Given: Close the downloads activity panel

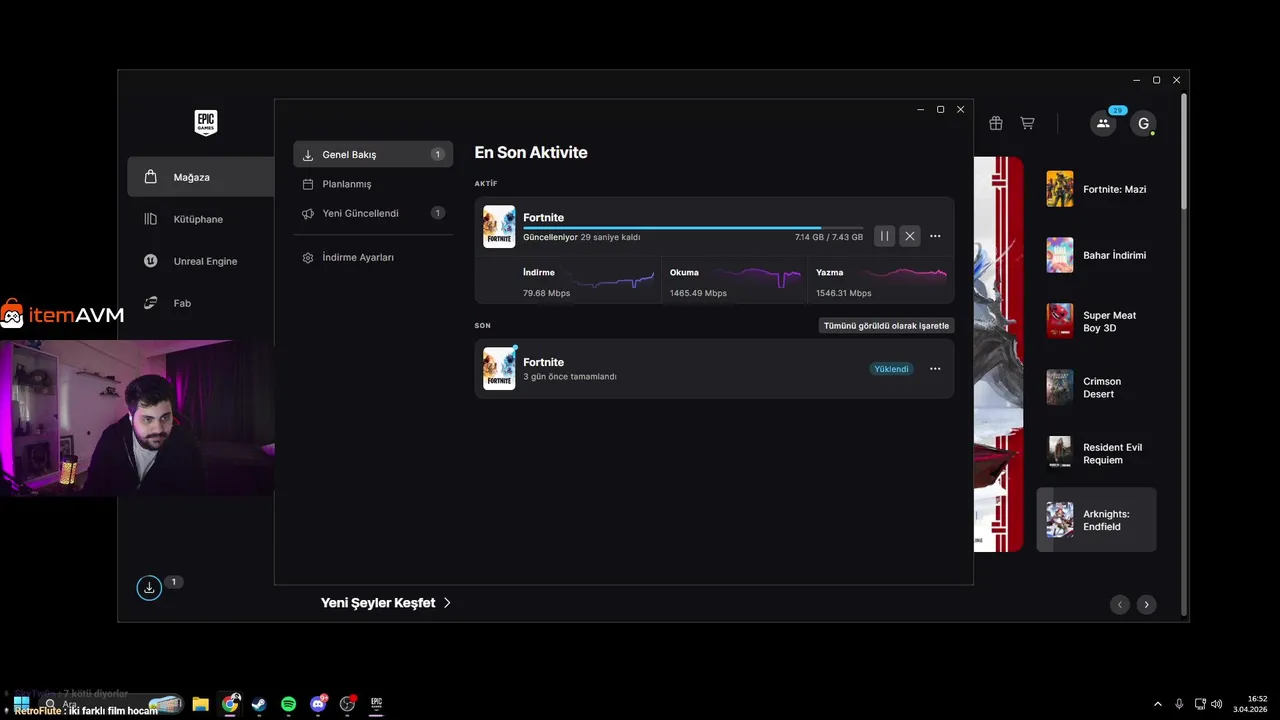Looking at the screenshot, I should (960, 109).
